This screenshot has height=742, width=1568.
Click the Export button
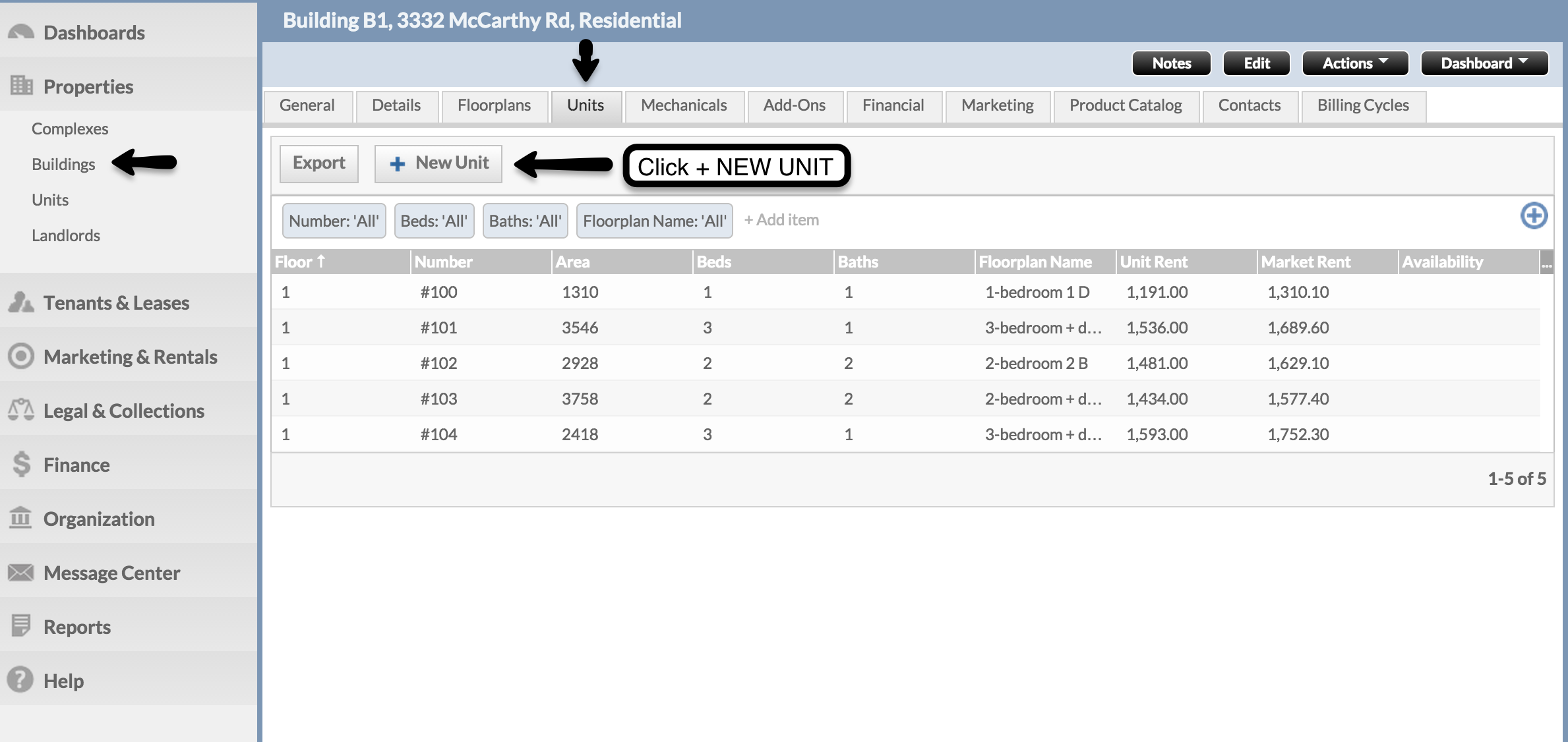(x=318, y=163)
